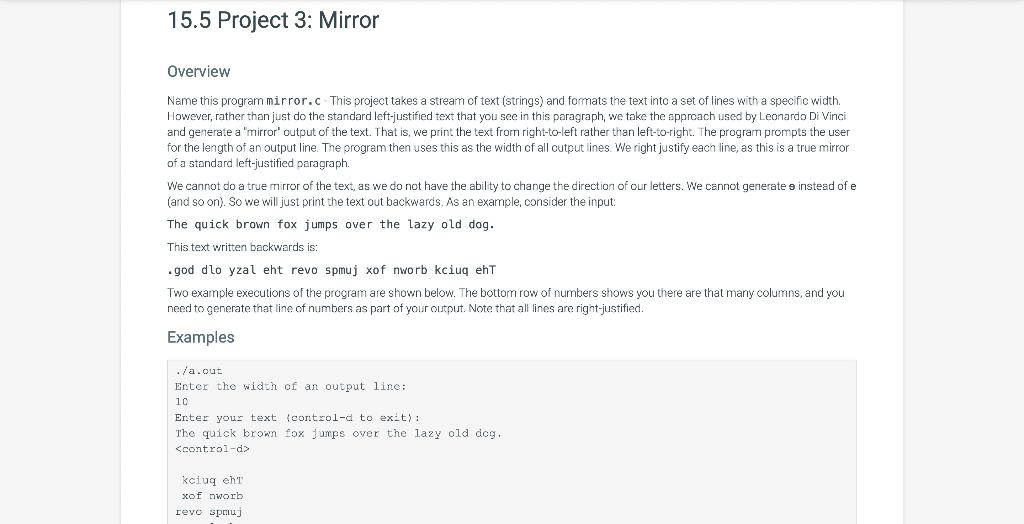The height and width of the screenshot is (524, 1024).
Task: Click the '15.5 Project 3: Mirror' title
Action: point(273,20)
